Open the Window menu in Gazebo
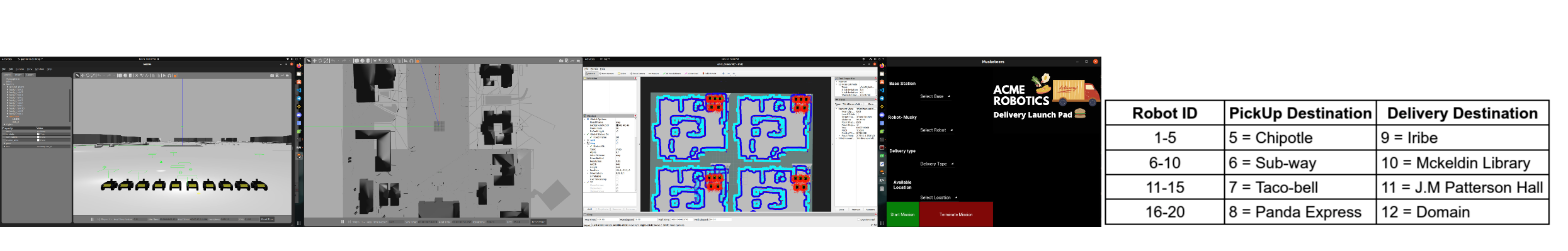The width and height of the screenshot is (1568, 251). 40,69
